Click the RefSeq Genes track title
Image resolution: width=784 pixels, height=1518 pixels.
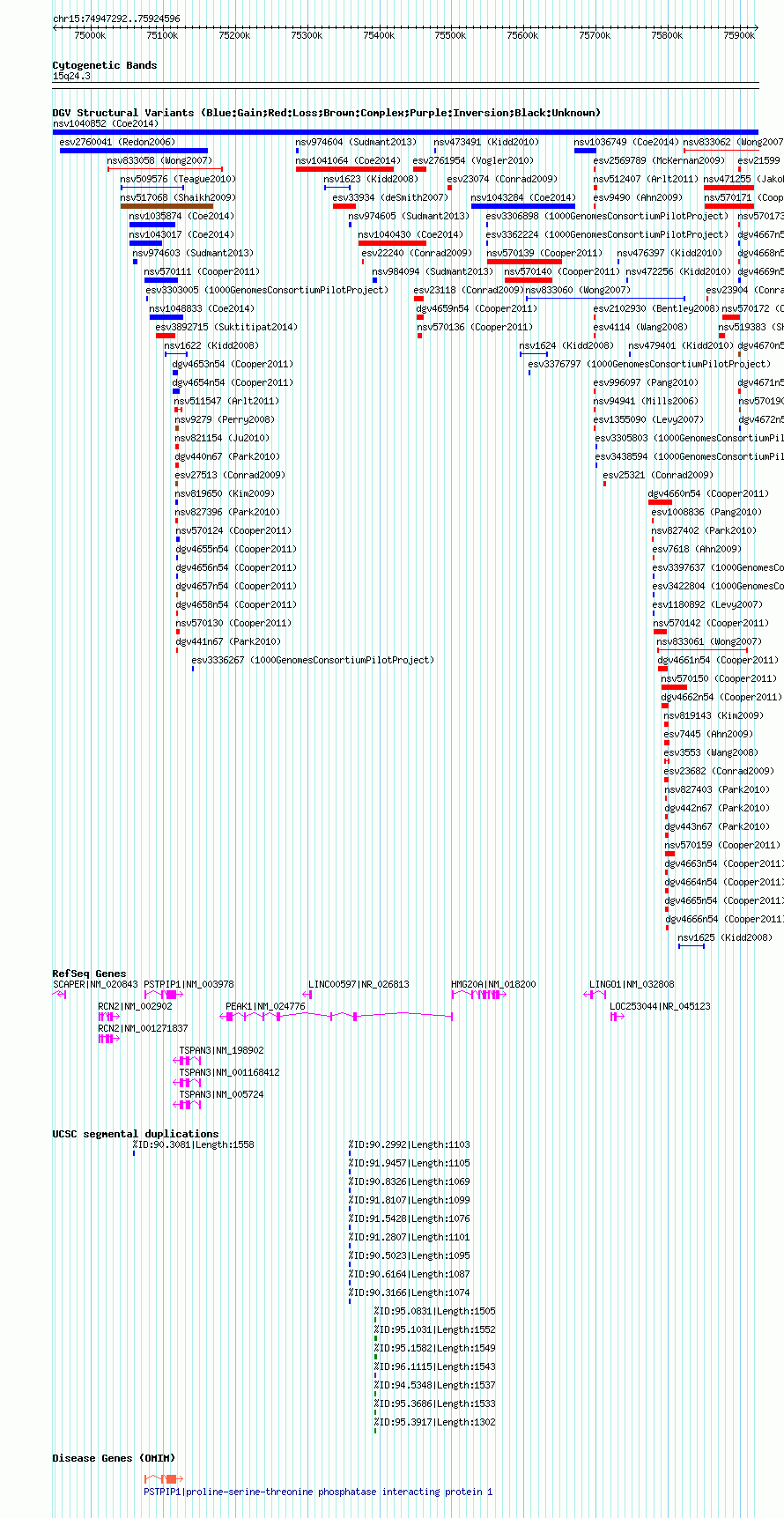point(89,974)
